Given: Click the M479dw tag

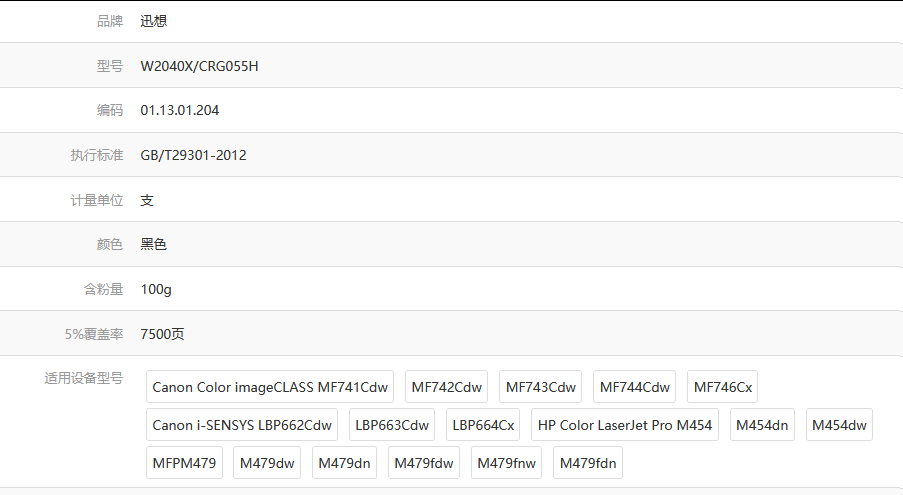Looking at the screenshot, I should pyautogui.click(x=268, y=463).
